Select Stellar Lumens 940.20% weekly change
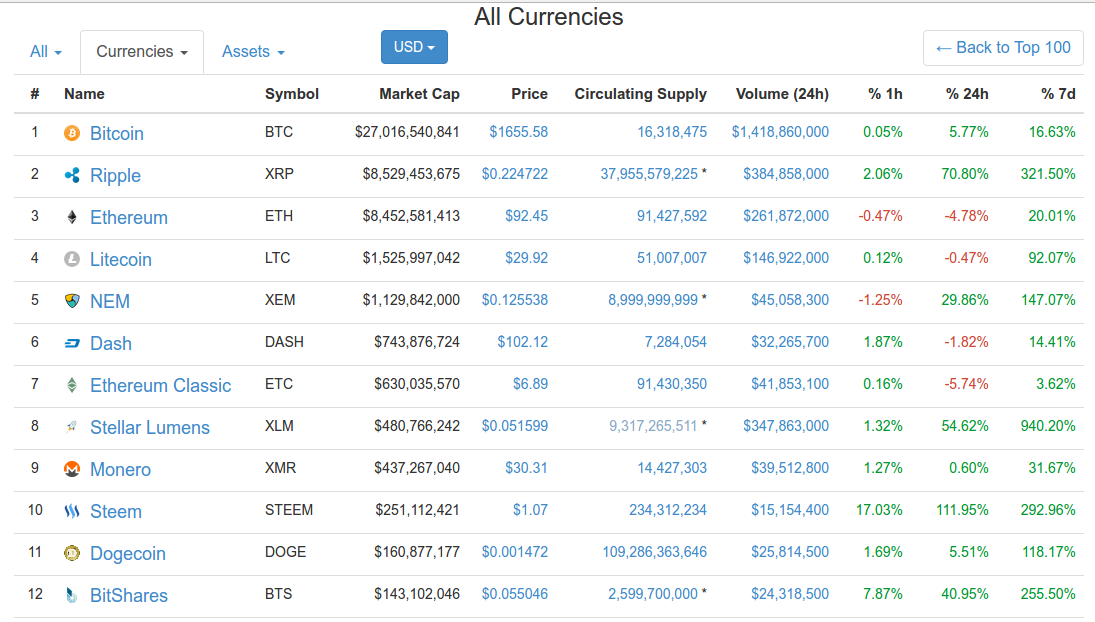The height and width of the screenshot is (622, 1095). tap(1048, 426)
